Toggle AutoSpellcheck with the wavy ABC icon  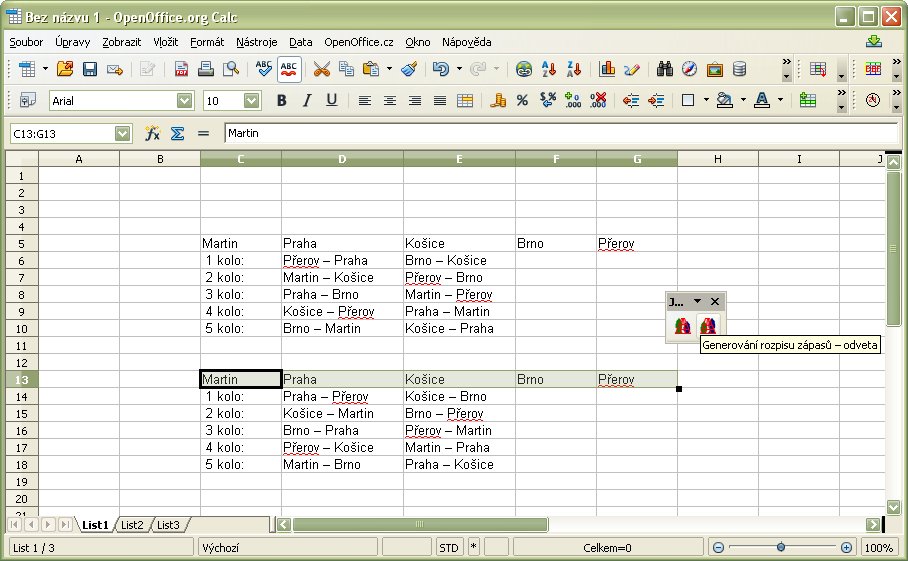[x=288, y=69]
